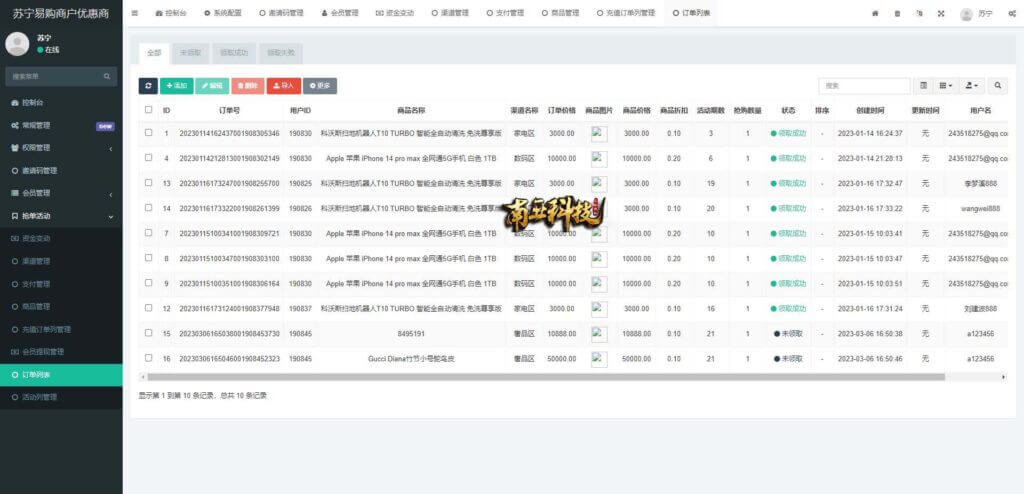The image size is (1024, 494).
Task: Toggle the sidebar hamburger menu icon
Action: tap(135, 13)
